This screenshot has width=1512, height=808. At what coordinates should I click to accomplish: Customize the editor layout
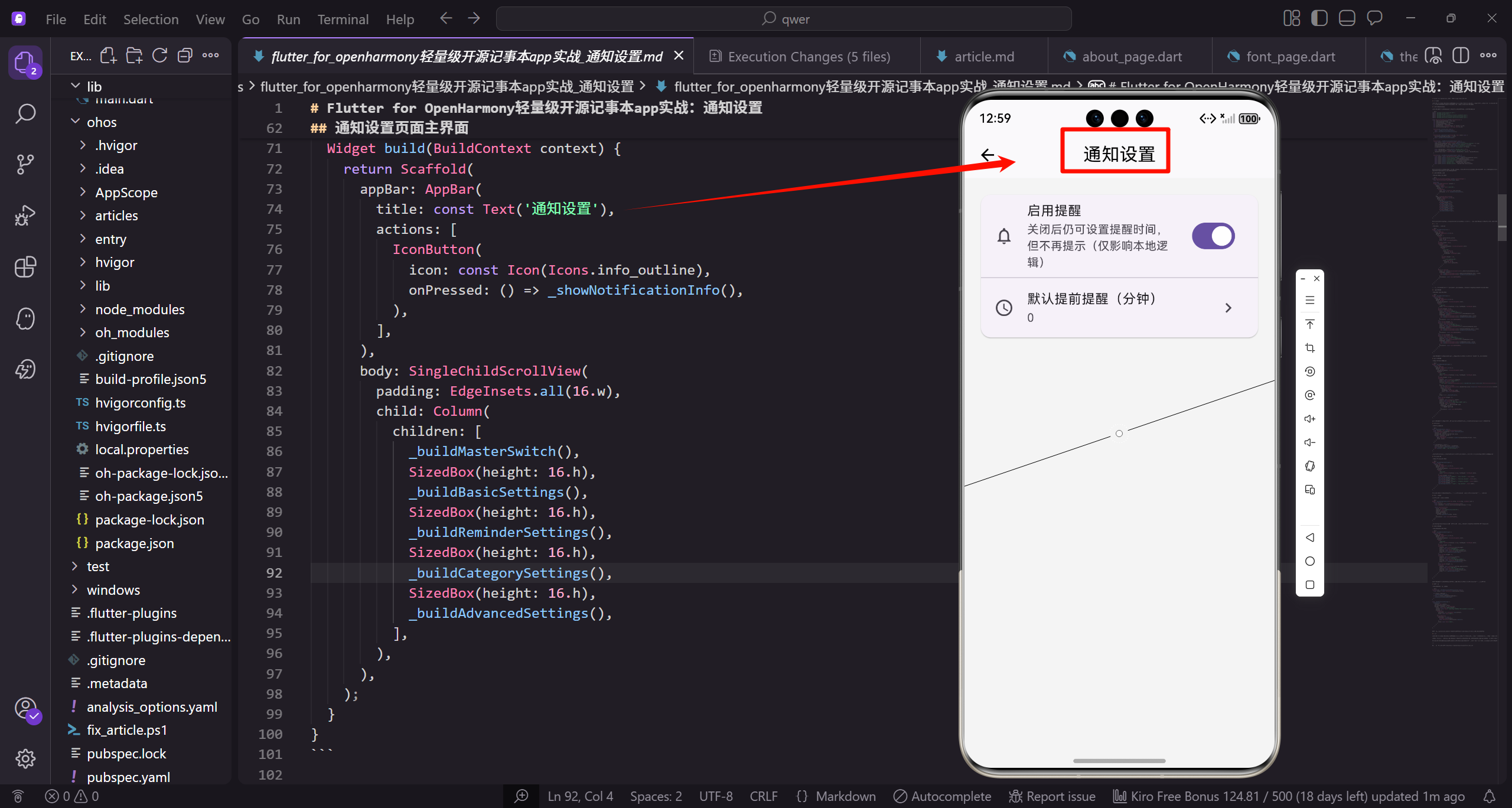[1292, 19]
